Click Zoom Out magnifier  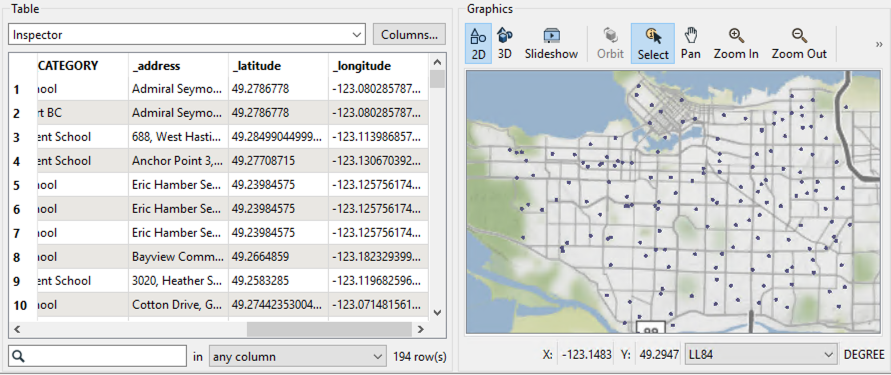[x=799, y=43]
